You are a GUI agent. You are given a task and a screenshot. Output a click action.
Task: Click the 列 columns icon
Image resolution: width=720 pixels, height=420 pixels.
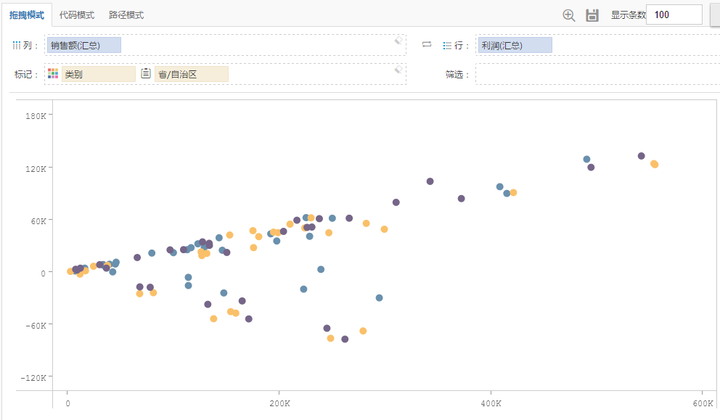pos(16,46)
